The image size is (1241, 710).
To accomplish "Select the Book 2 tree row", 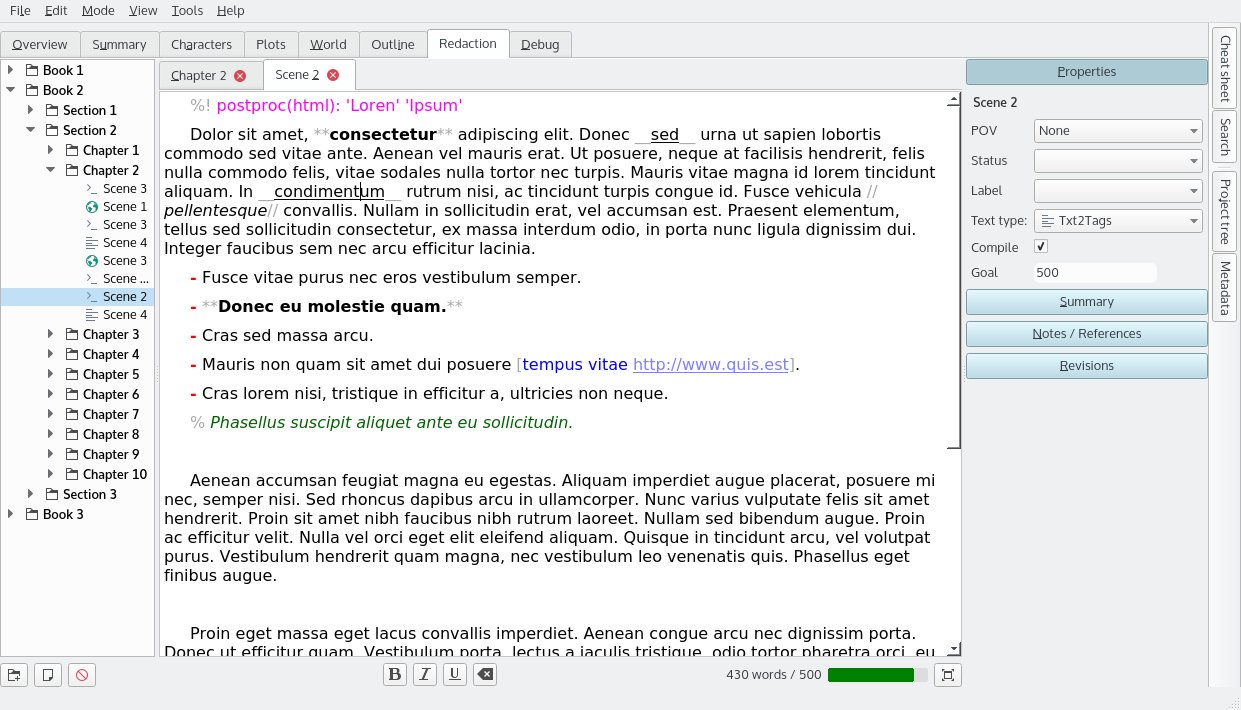I will tap(77, 91).
